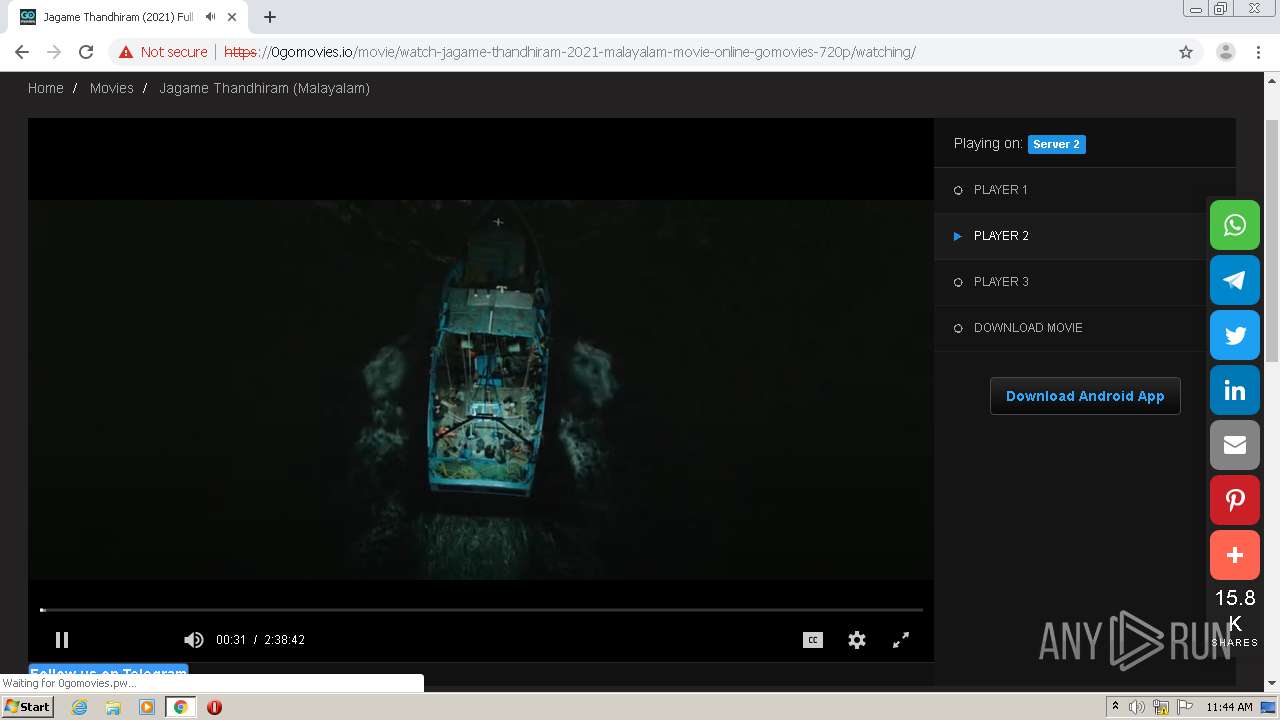The width and height of the screenshot is (1280, 720).
Task: Select the Jagame Thandhiram browser tab
Action: click(x=128, y=17)
